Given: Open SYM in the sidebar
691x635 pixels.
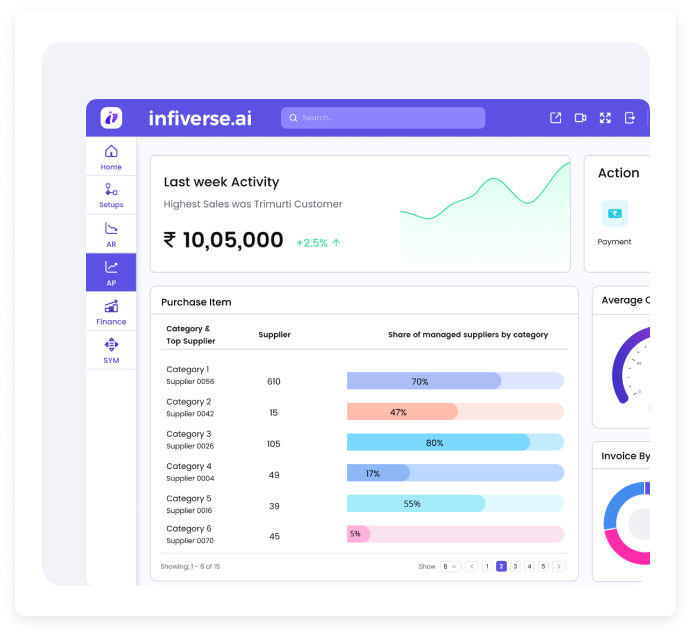Looking at the screenshot, I should 111,350.
